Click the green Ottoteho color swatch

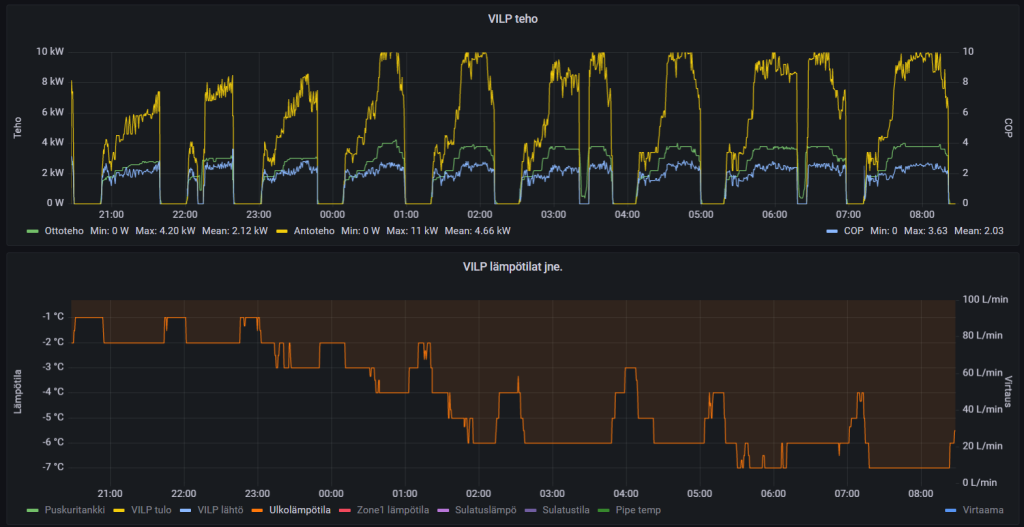click(x=34, y=230)
